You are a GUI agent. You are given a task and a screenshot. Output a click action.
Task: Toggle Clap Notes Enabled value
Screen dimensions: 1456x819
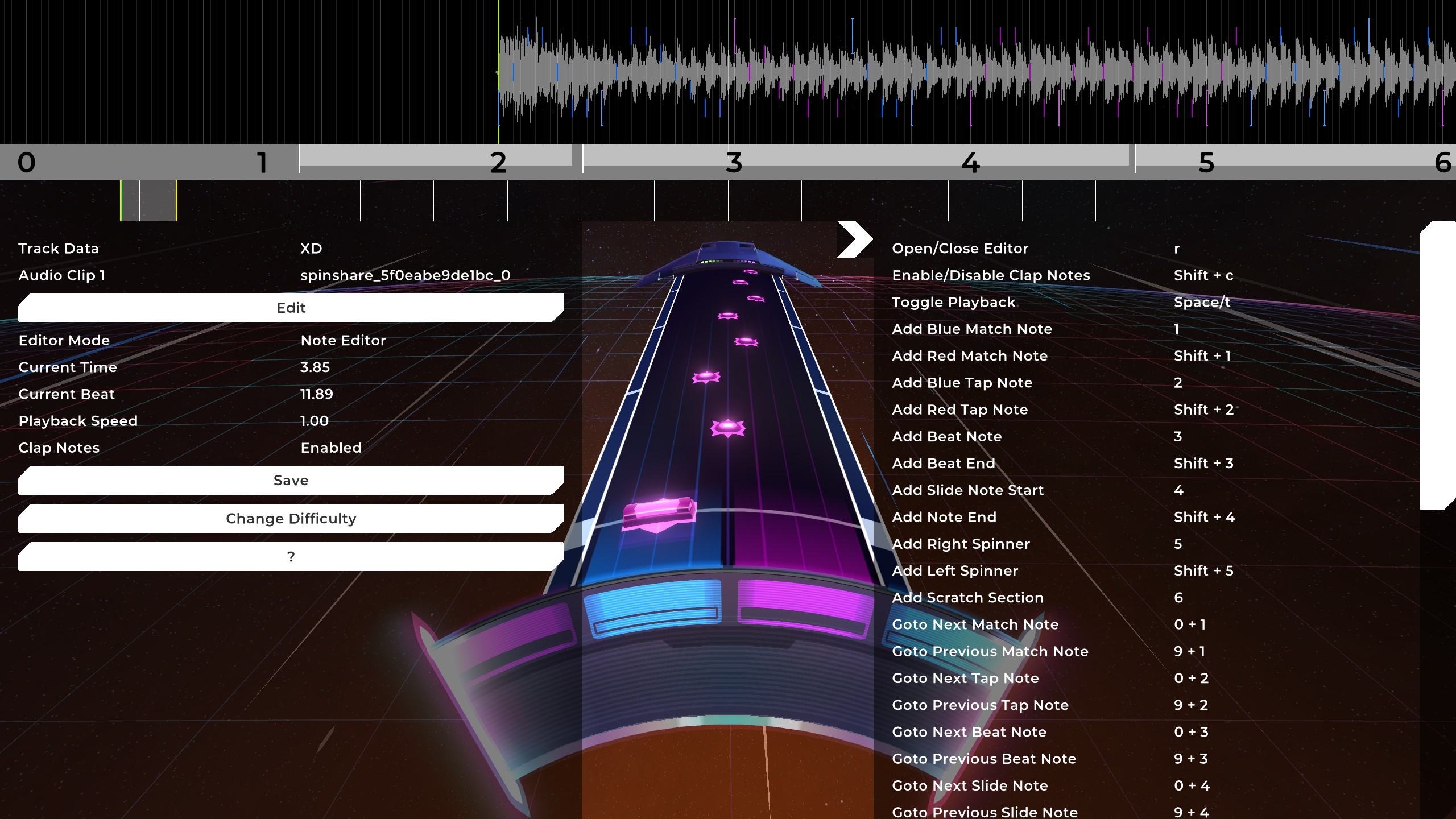click(331, 448)
